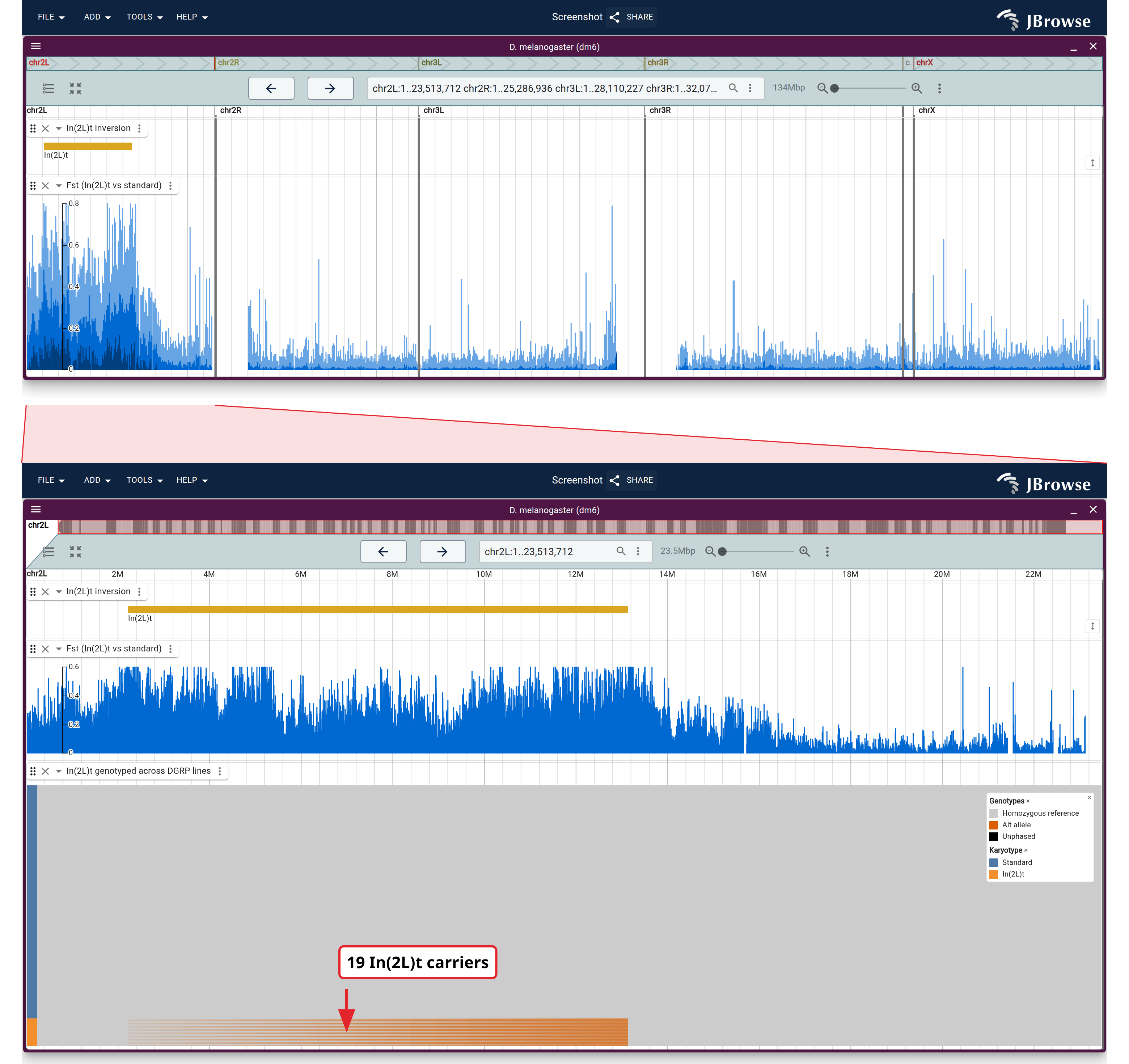
Task: Click search icon in bottom location box
Action: (x=621, y=551)
